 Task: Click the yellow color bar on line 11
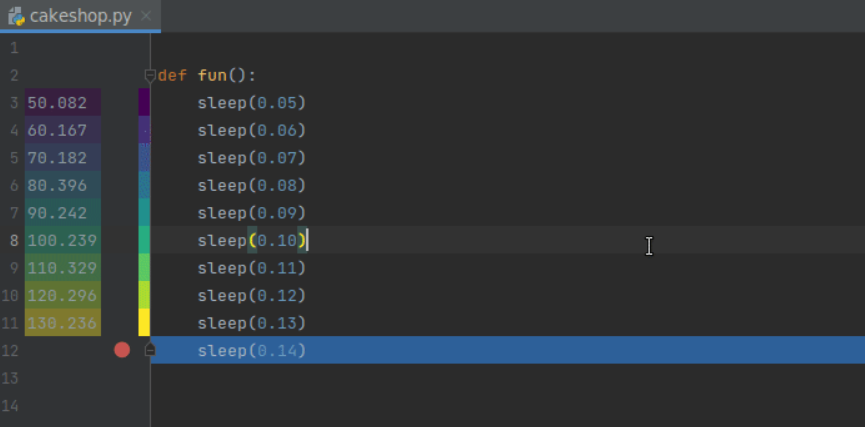point(144,322)
